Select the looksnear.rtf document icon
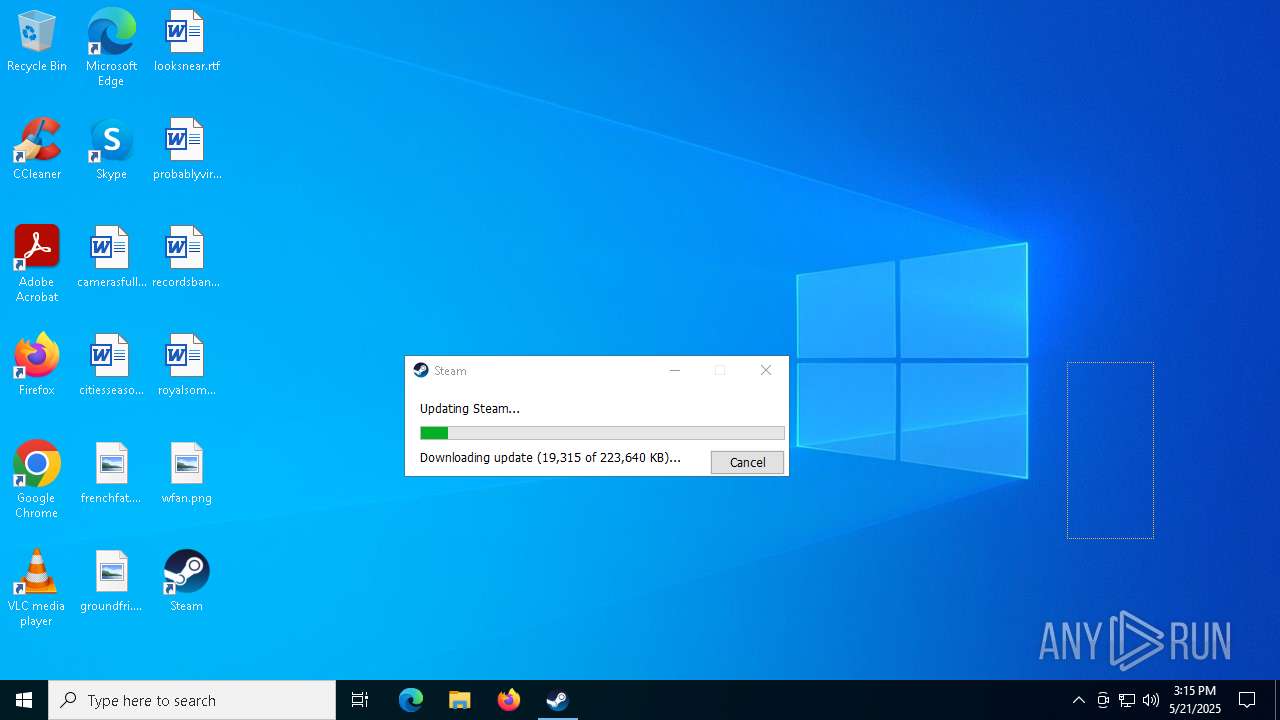The image size is (1280, 720). coord(186,42)
